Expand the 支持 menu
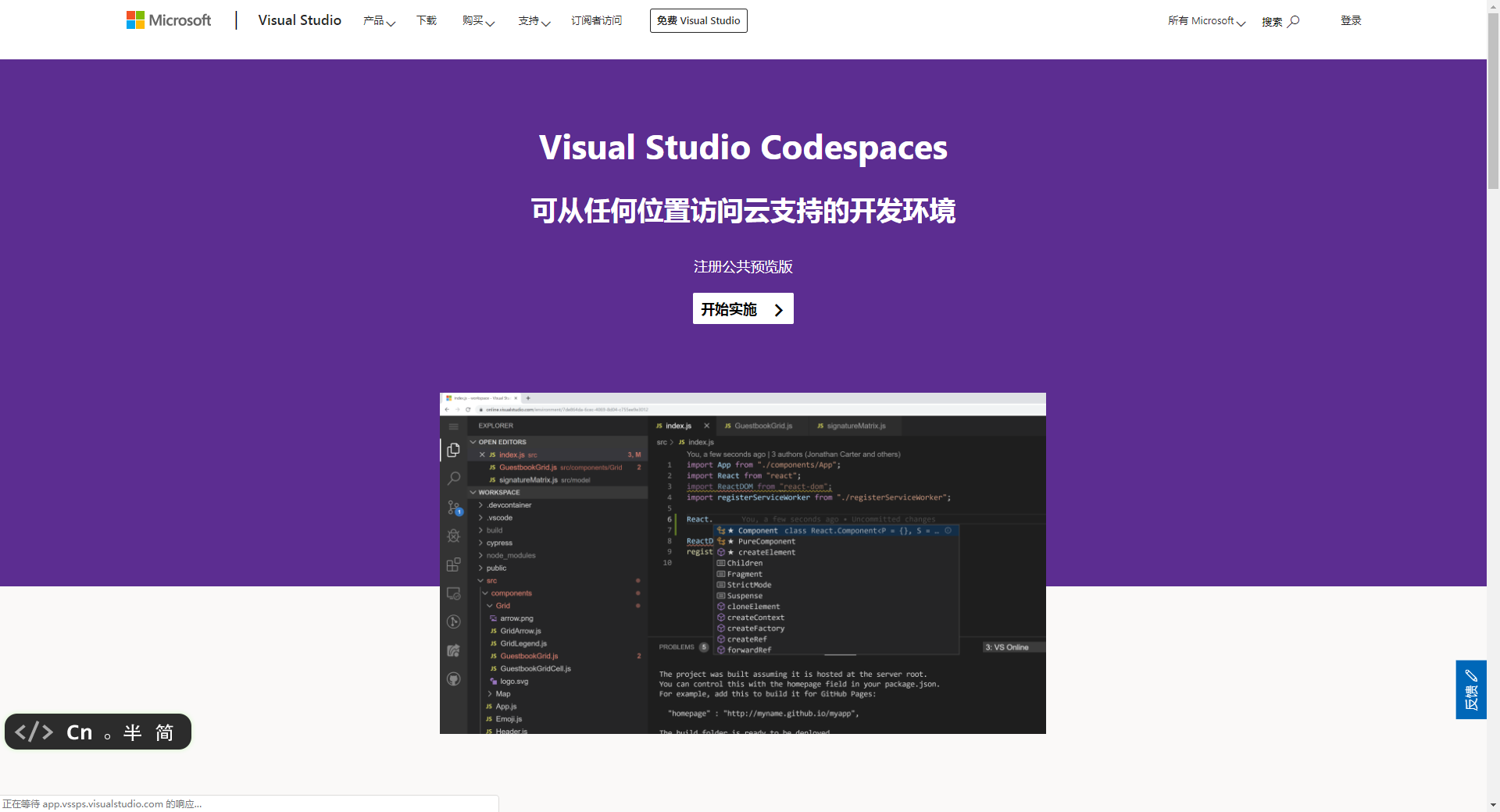The image size is (1500, 812). 534,21
